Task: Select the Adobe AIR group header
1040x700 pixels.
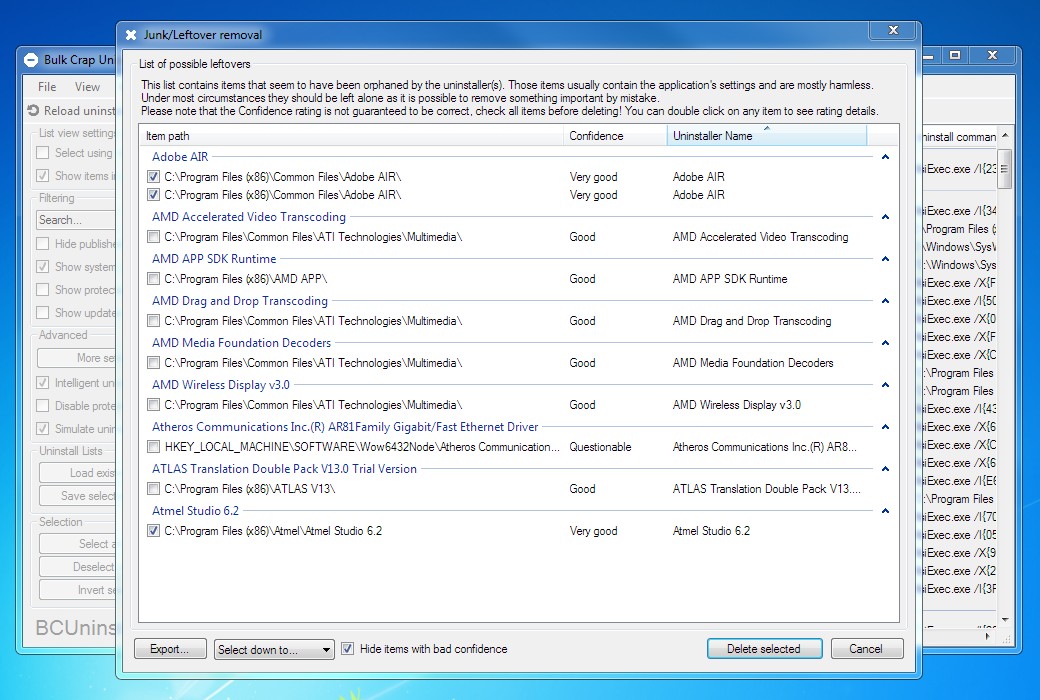Action: tap(180, 157)
